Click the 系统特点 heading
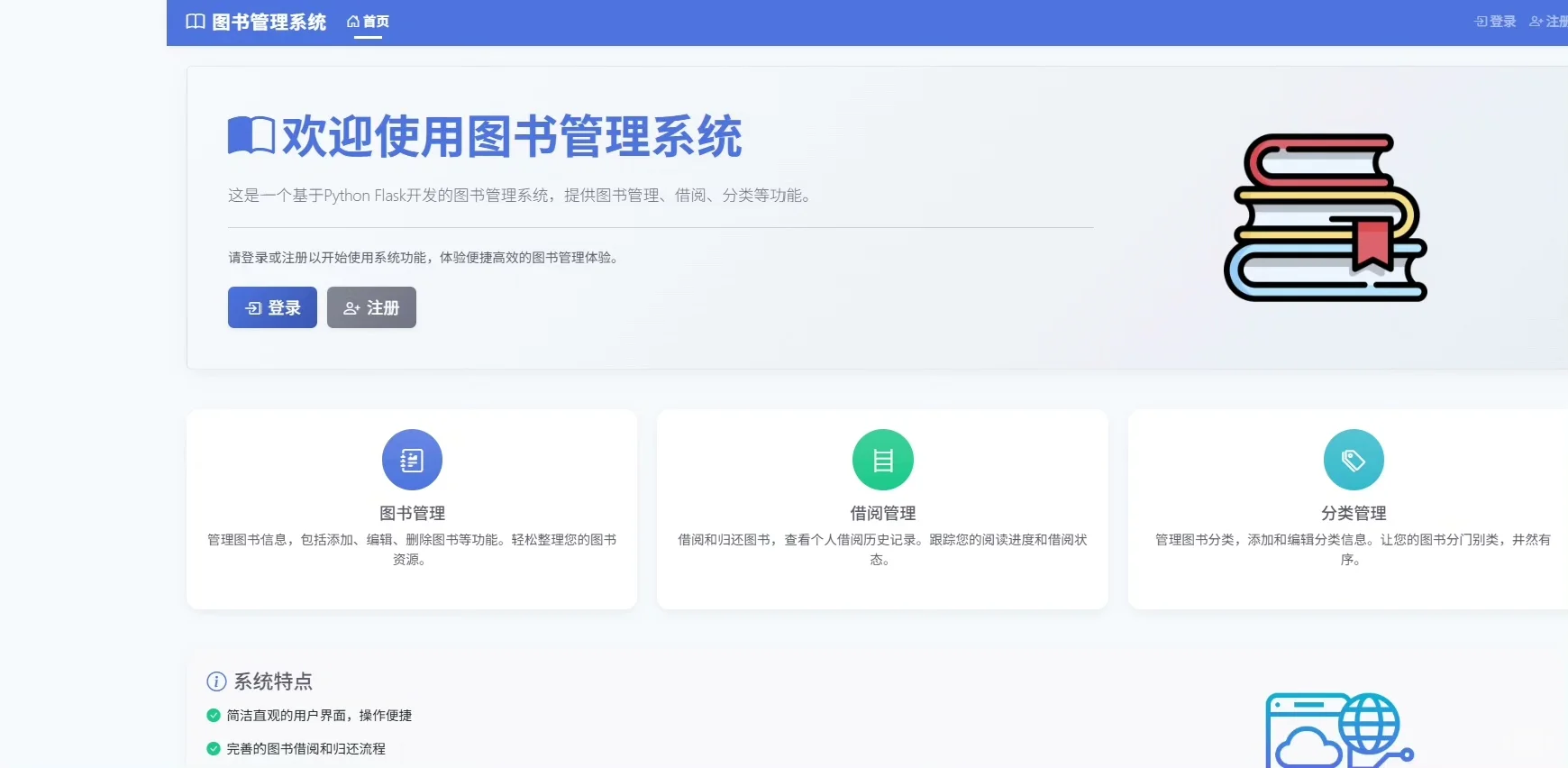Image resolution: width=1568 pixels, height=768 pixels. pos(273,681)
